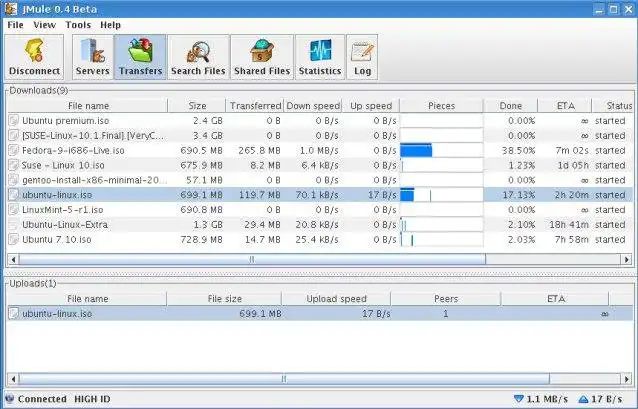Click uploads scrollbar left arrow
This screenshot has width=638, height=409.
tap(13, 379)
